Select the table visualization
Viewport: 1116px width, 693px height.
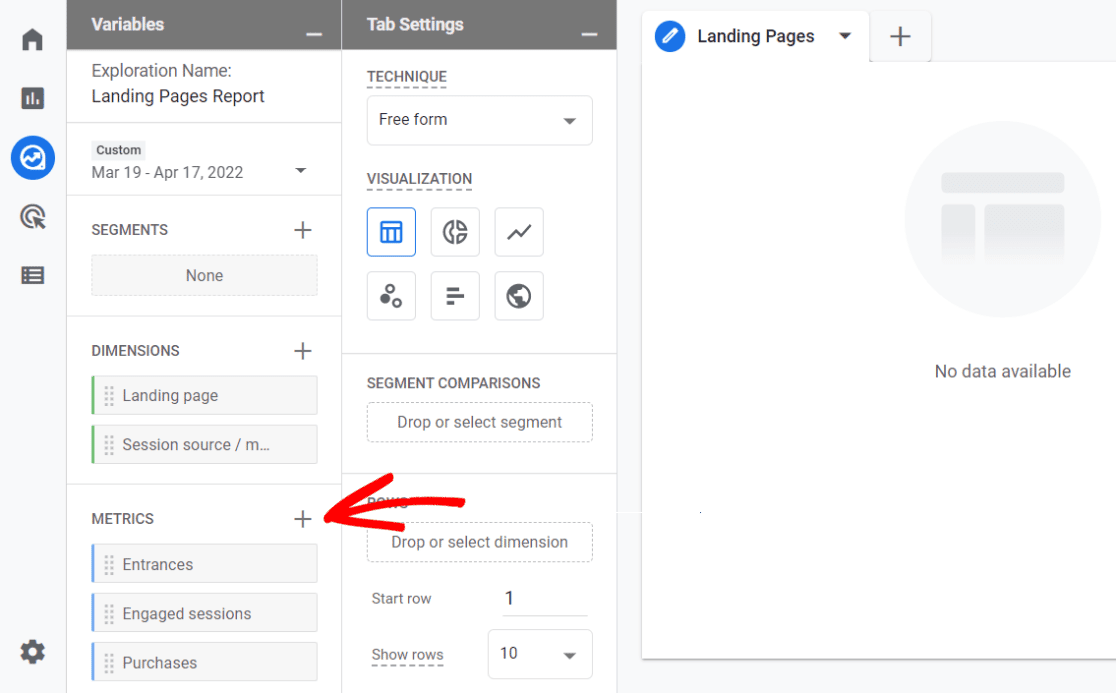click(x=391, y=232)
